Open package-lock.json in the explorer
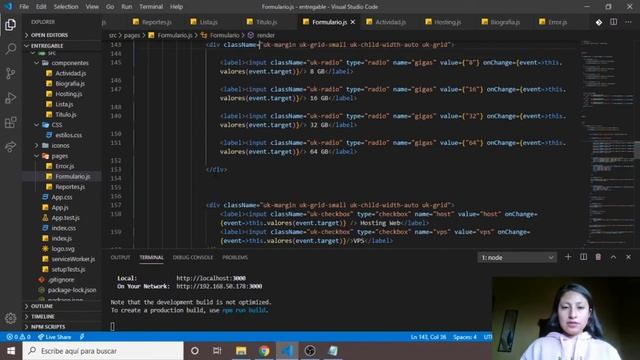This screenshot has height=360, width=640. click(72, 290)
